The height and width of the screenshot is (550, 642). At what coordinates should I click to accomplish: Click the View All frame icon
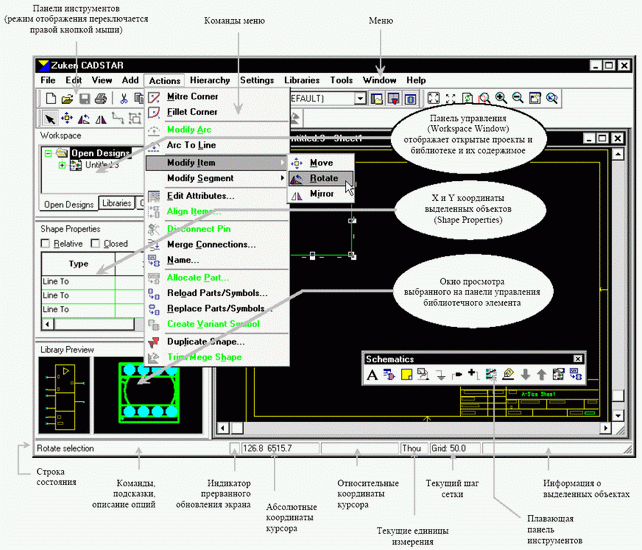click(433, 98)
